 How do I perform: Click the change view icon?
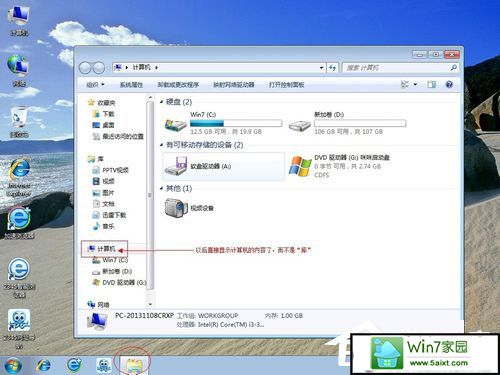tap(405, 85)
